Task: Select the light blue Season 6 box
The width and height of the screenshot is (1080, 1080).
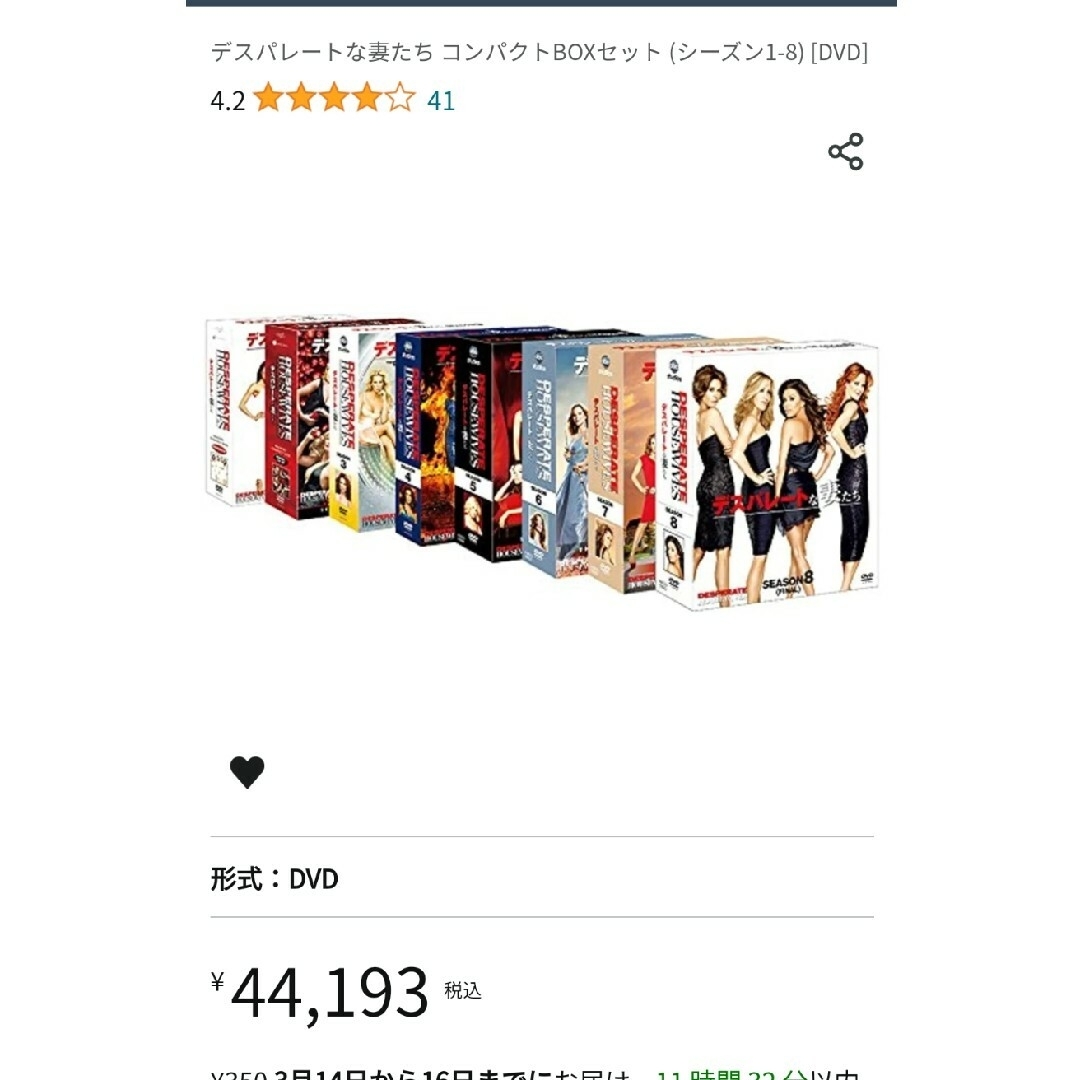Action: point(555,457)
